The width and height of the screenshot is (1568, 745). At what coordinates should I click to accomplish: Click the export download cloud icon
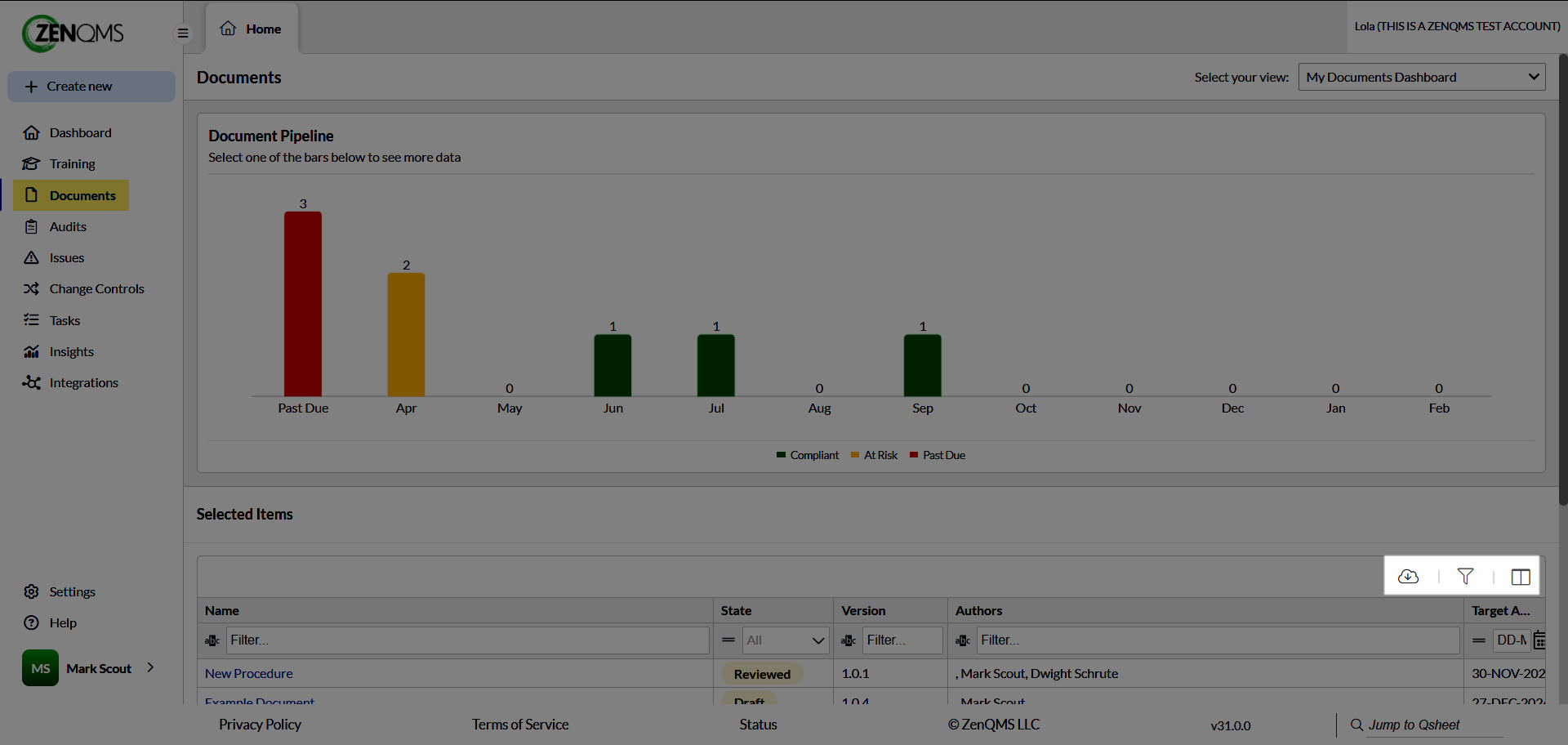pyautogui.click(x=1408, y=577)
